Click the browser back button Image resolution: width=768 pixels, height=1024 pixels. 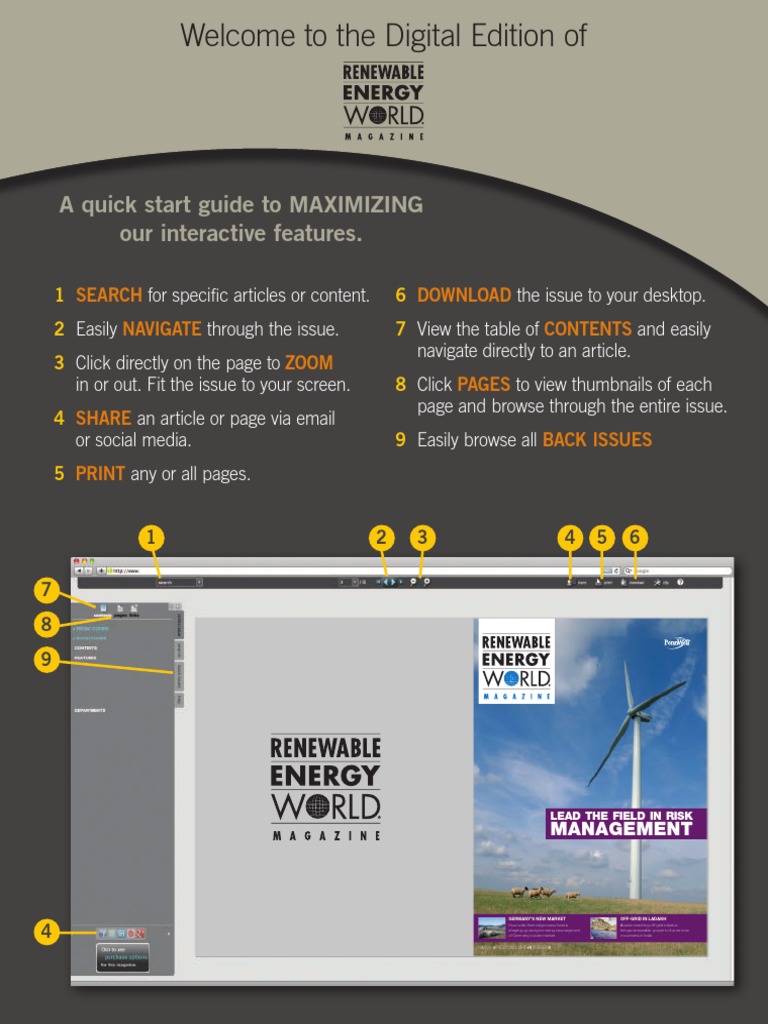[79, 570]
